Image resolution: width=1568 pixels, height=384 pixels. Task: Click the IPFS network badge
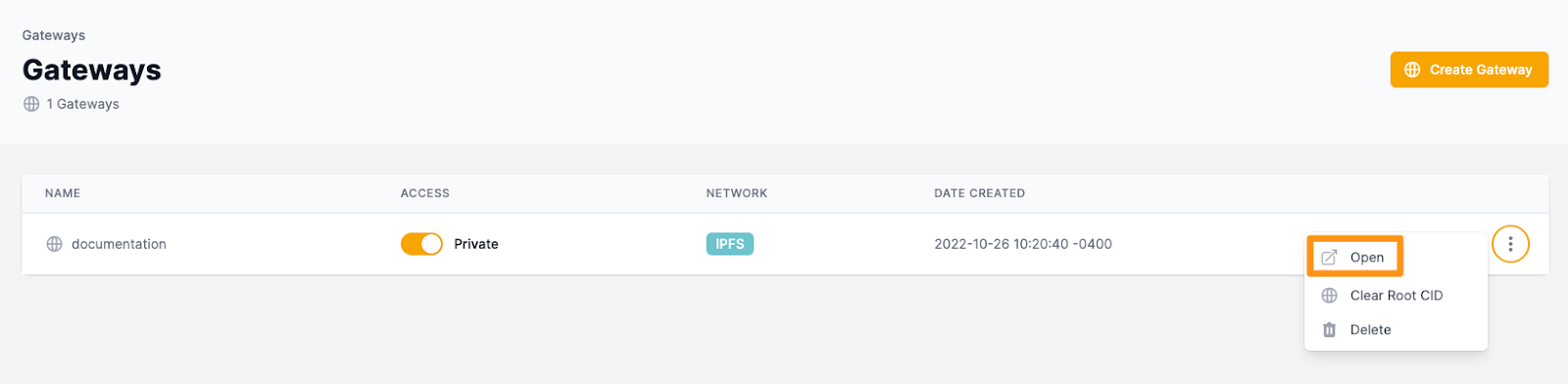coord(729,244)
